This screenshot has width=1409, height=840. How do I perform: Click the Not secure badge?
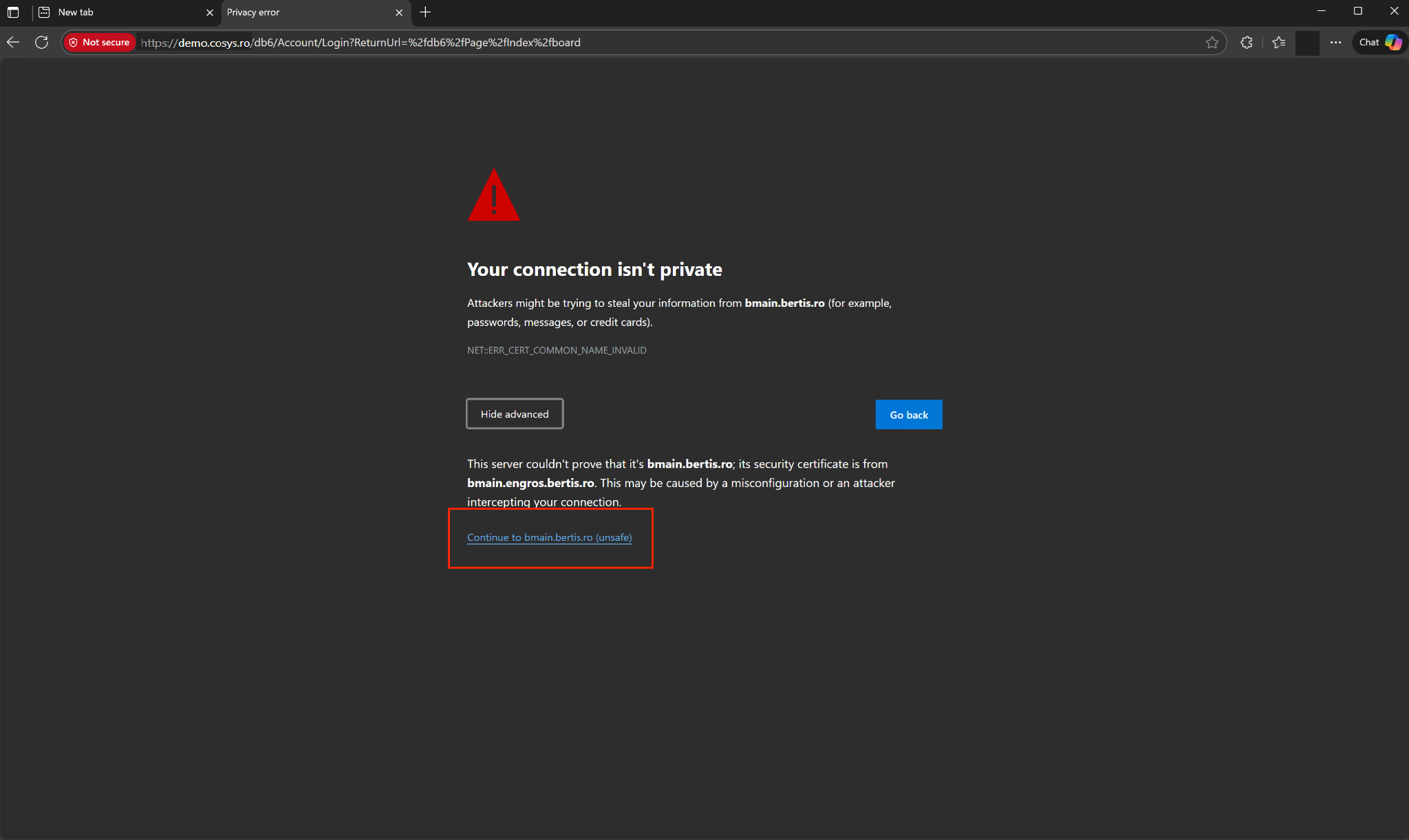tap(99, 43)
